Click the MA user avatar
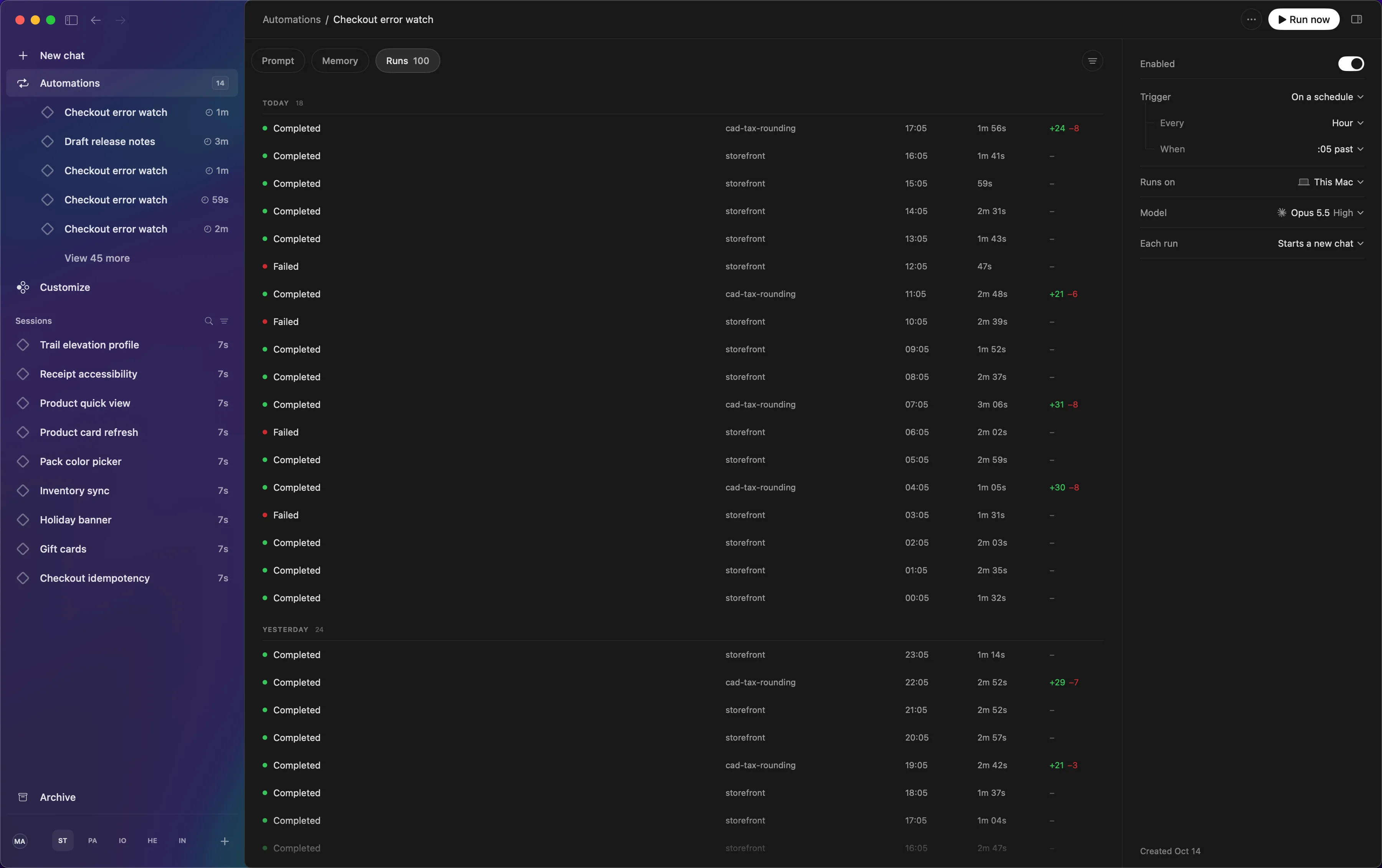The width and height of the screenshot is (1382, 868). 20,841
